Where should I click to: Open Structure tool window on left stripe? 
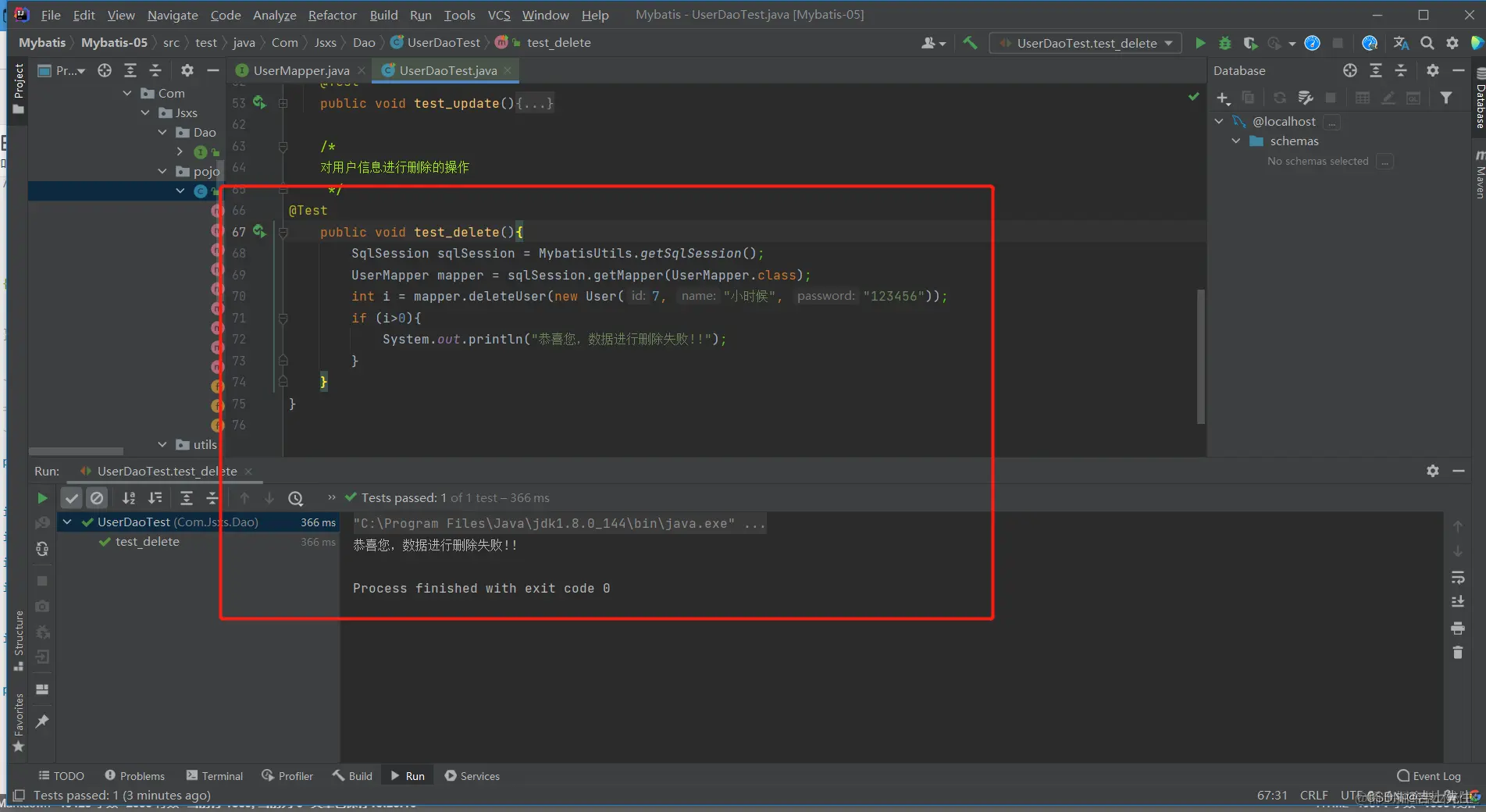point(19,640)
